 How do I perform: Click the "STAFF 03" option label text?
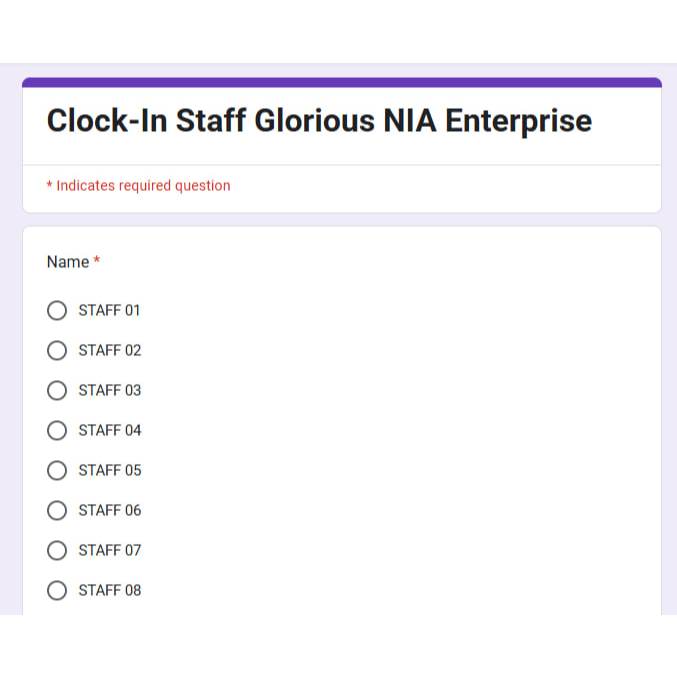[109, 390]
